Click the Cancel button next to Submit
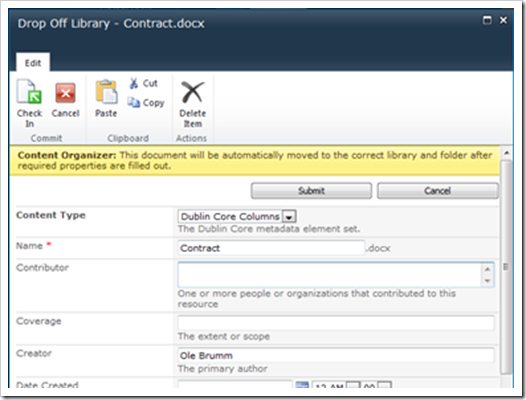 [437, 191]
